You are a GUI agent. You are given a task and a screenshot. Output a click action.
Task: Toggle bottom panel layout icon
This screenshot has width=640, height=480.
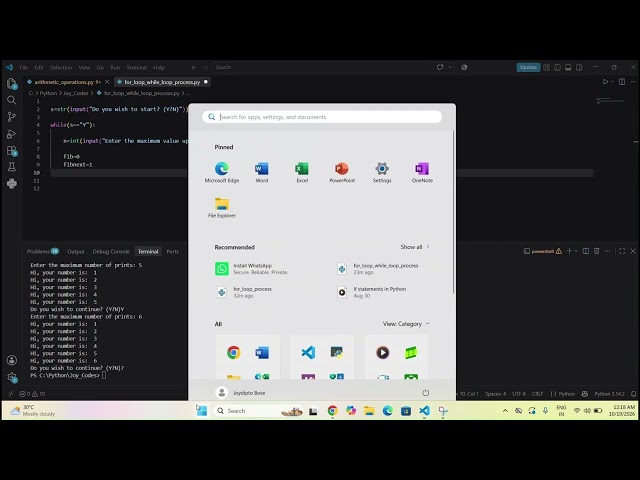(x=568, y=67)
